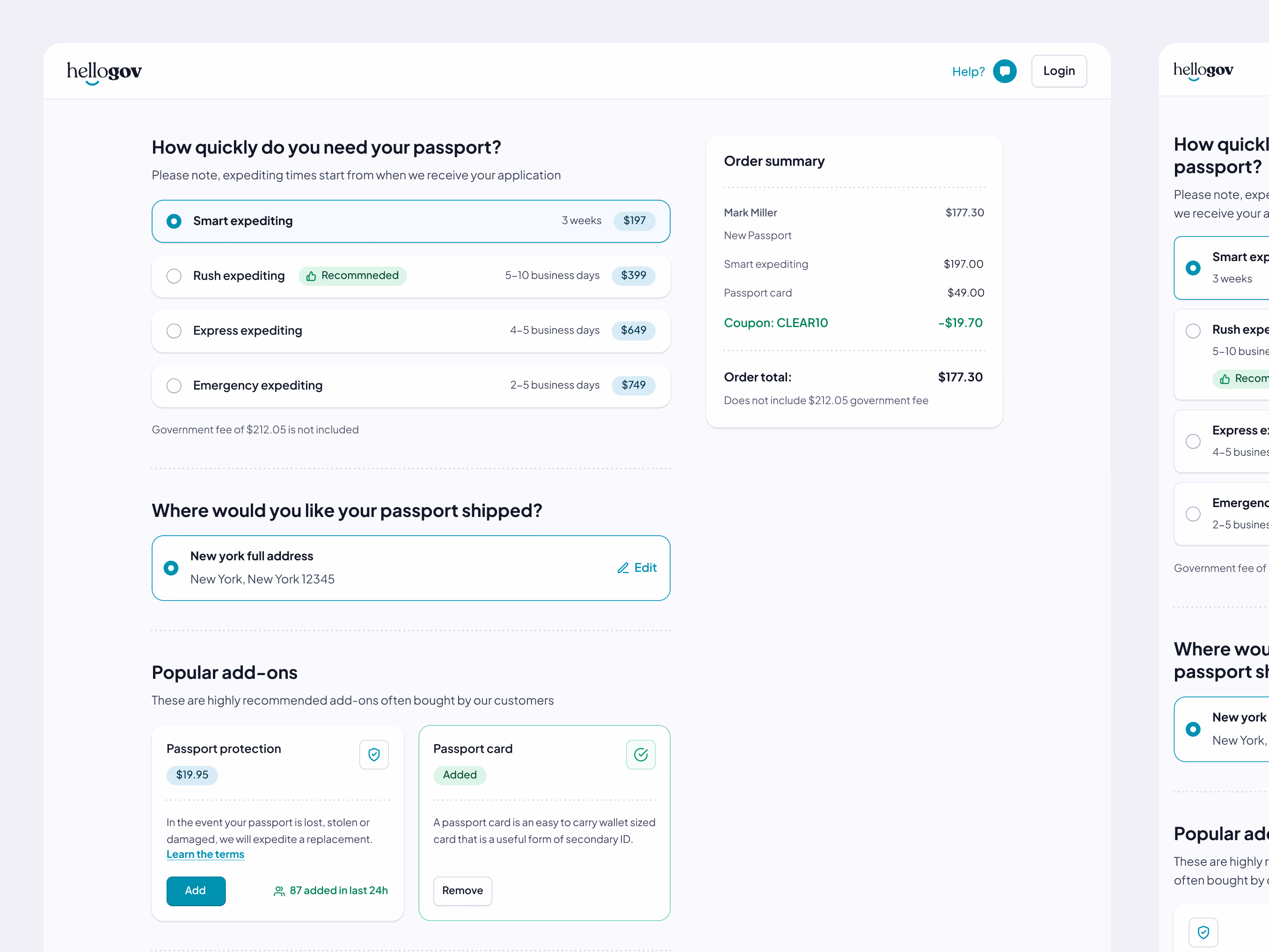Image resolution: width=1269 pixels, height=952 pixels.
Task: Select Express expediting radio button
Action: pos(174,331)
